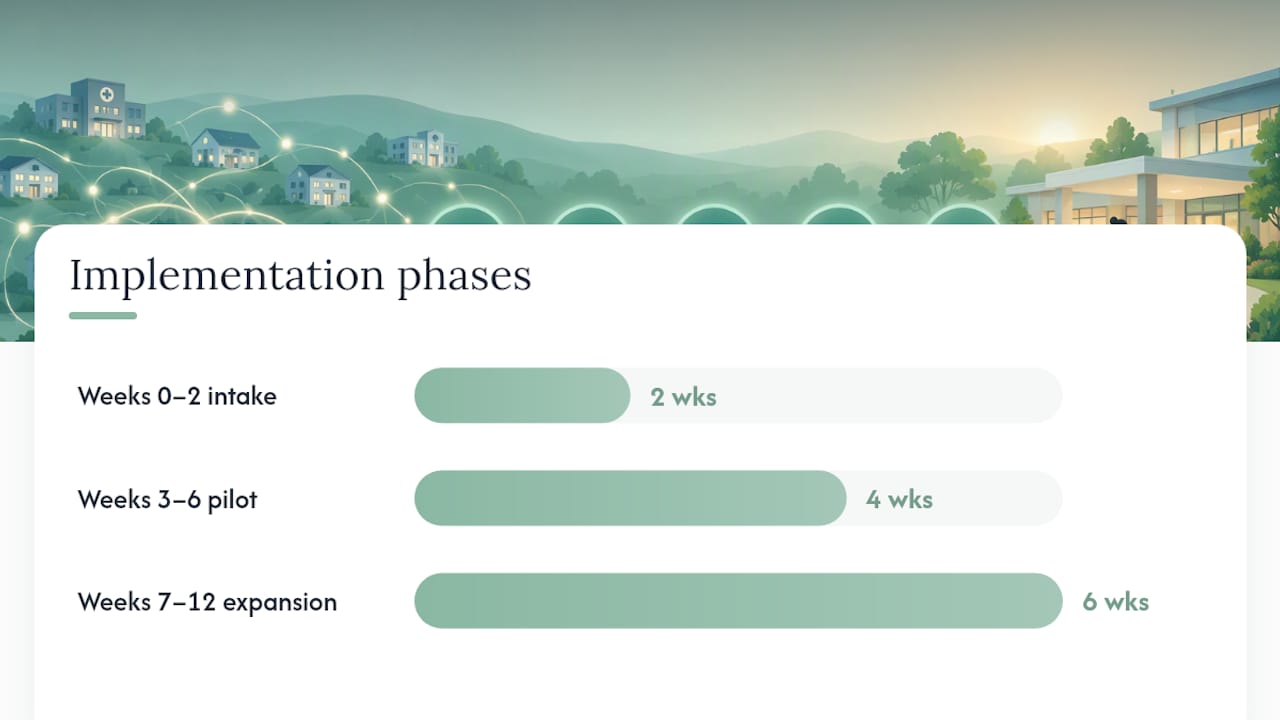
Task: Click the 6 wks value text
Action: coord(1116,602)
